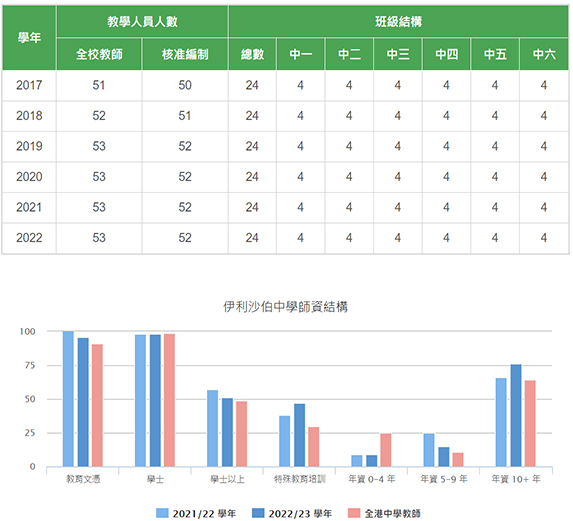Toggle the 全港中學教師 legend label
Screen dimensions: 573x521
pyautogui.click(x=392, y=513)
